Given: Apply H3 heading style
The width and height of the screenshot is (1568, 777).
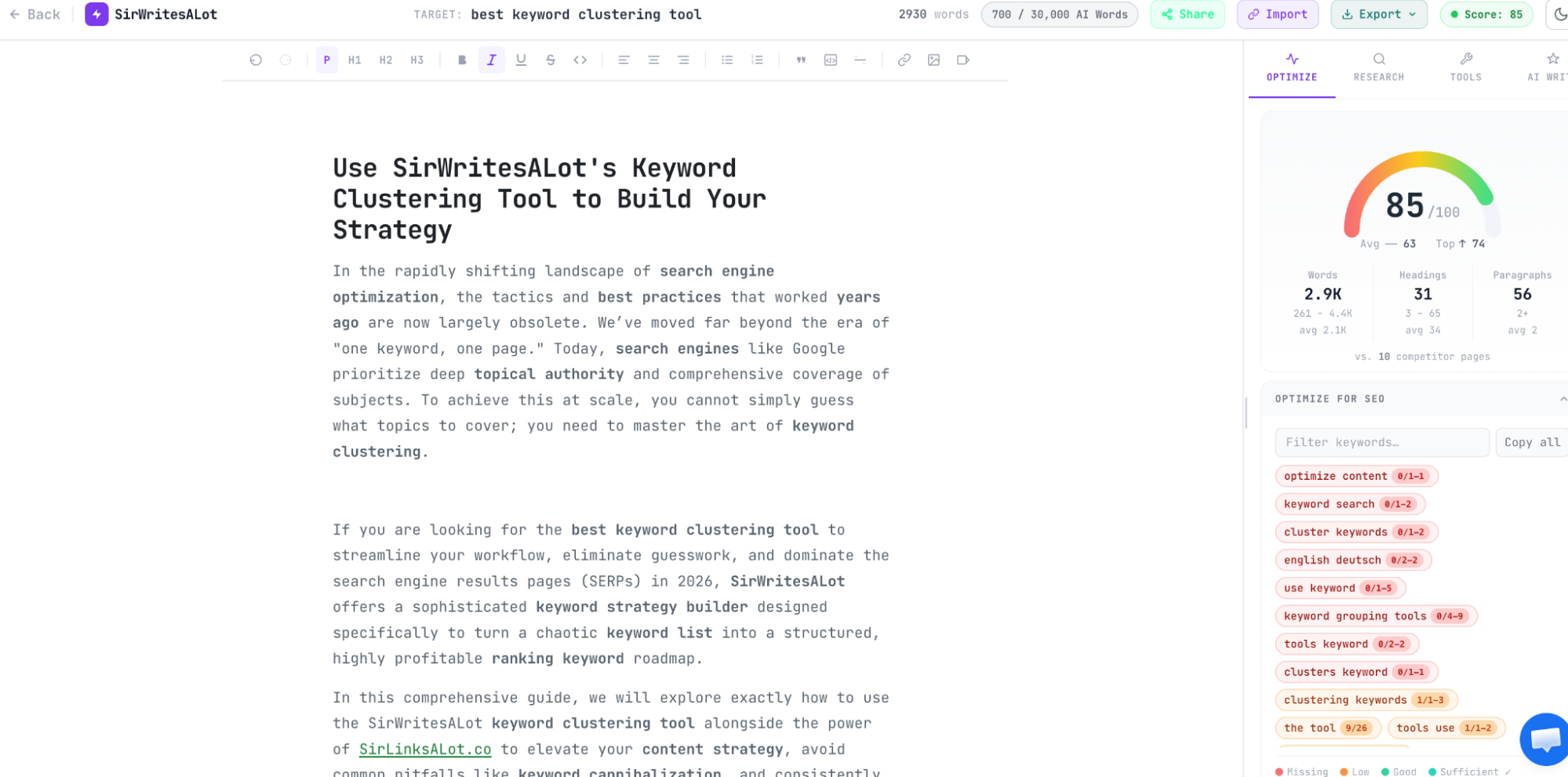Looking at the screenshot, I should [417, 60].
